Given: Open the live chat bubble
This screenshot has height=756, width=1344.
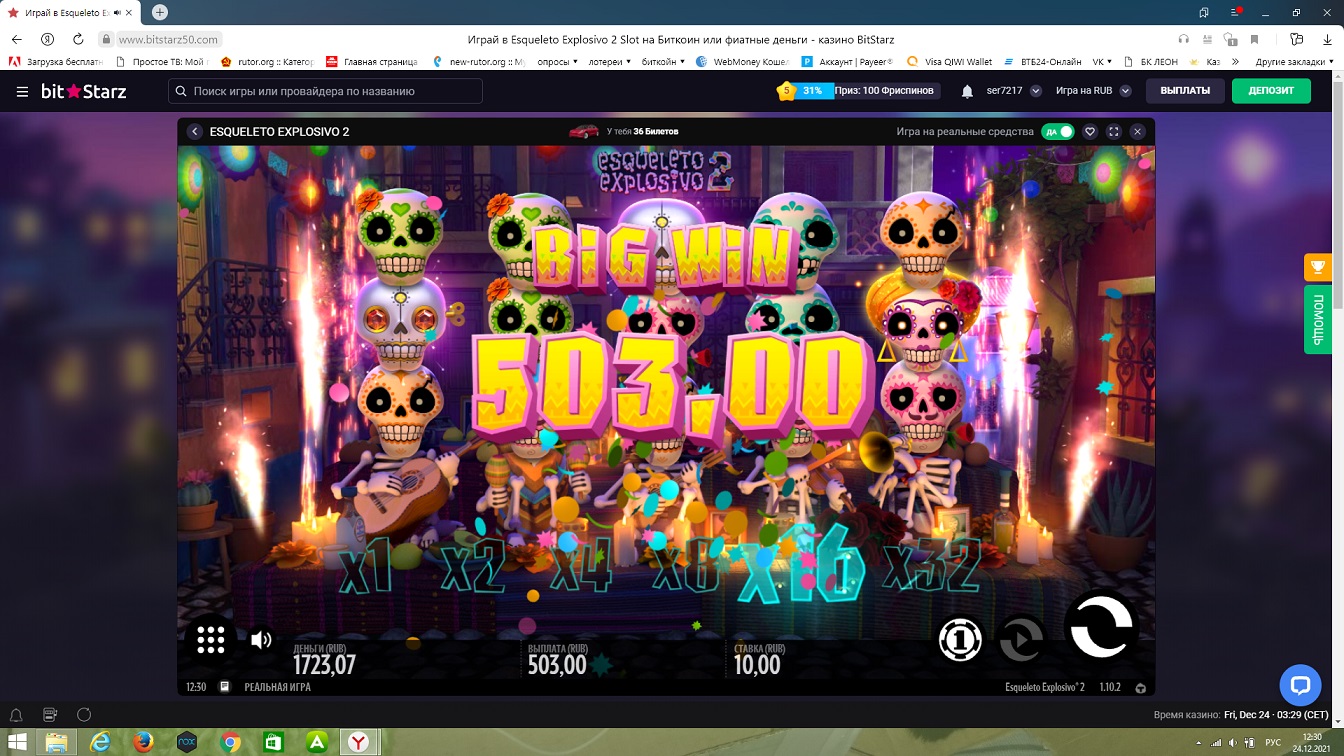Looking at the screenshot, I should coord(1300,686).
